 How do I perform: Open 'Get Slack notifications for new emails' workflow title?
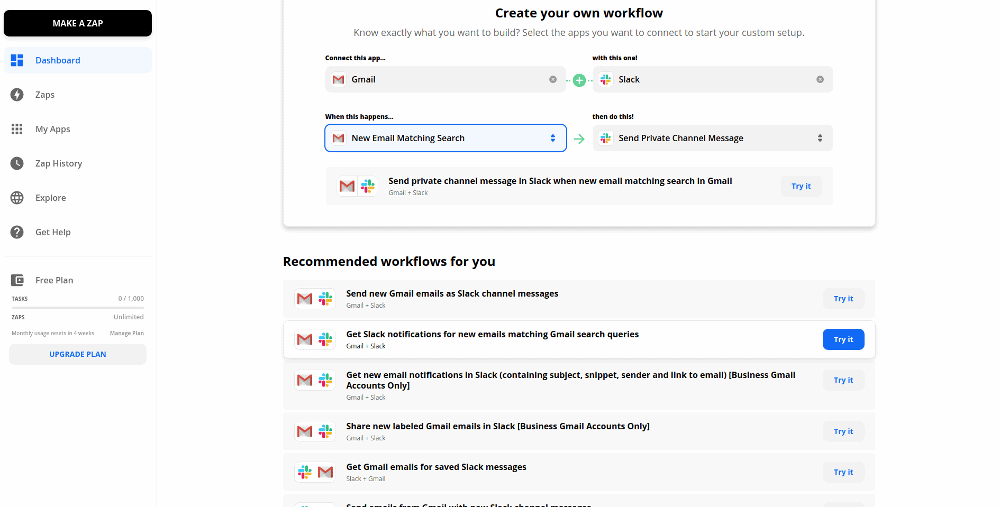[x=492, y=334]
